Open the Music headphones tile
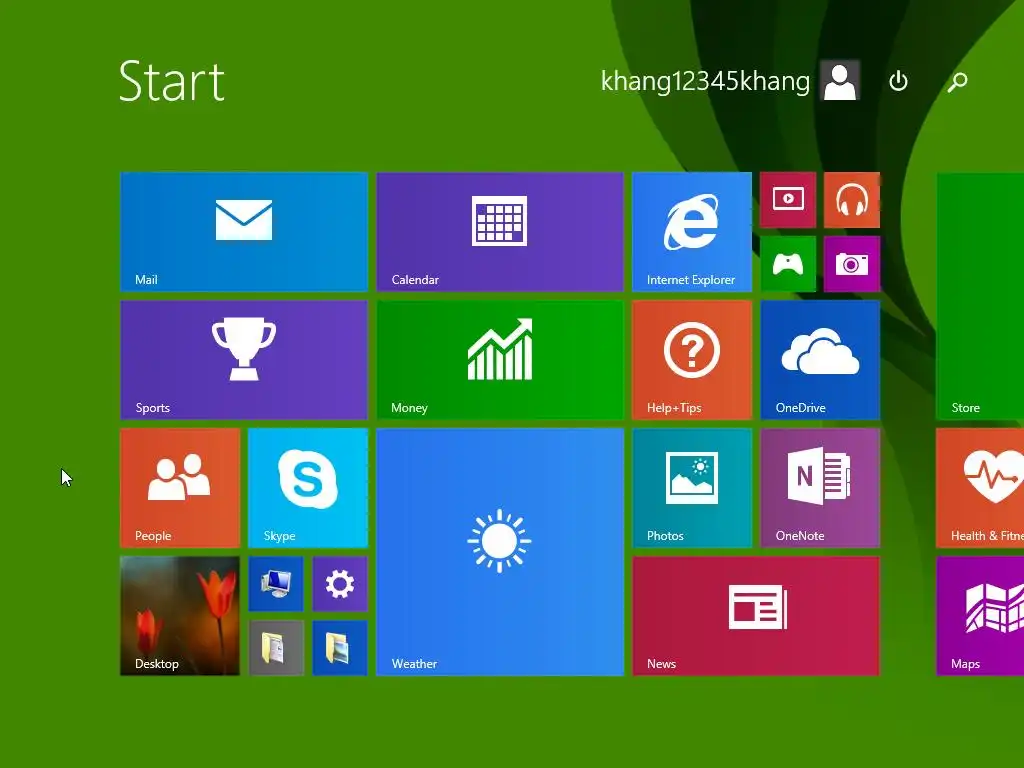The height and width of the screenshot is (768, 1024). 852,200
